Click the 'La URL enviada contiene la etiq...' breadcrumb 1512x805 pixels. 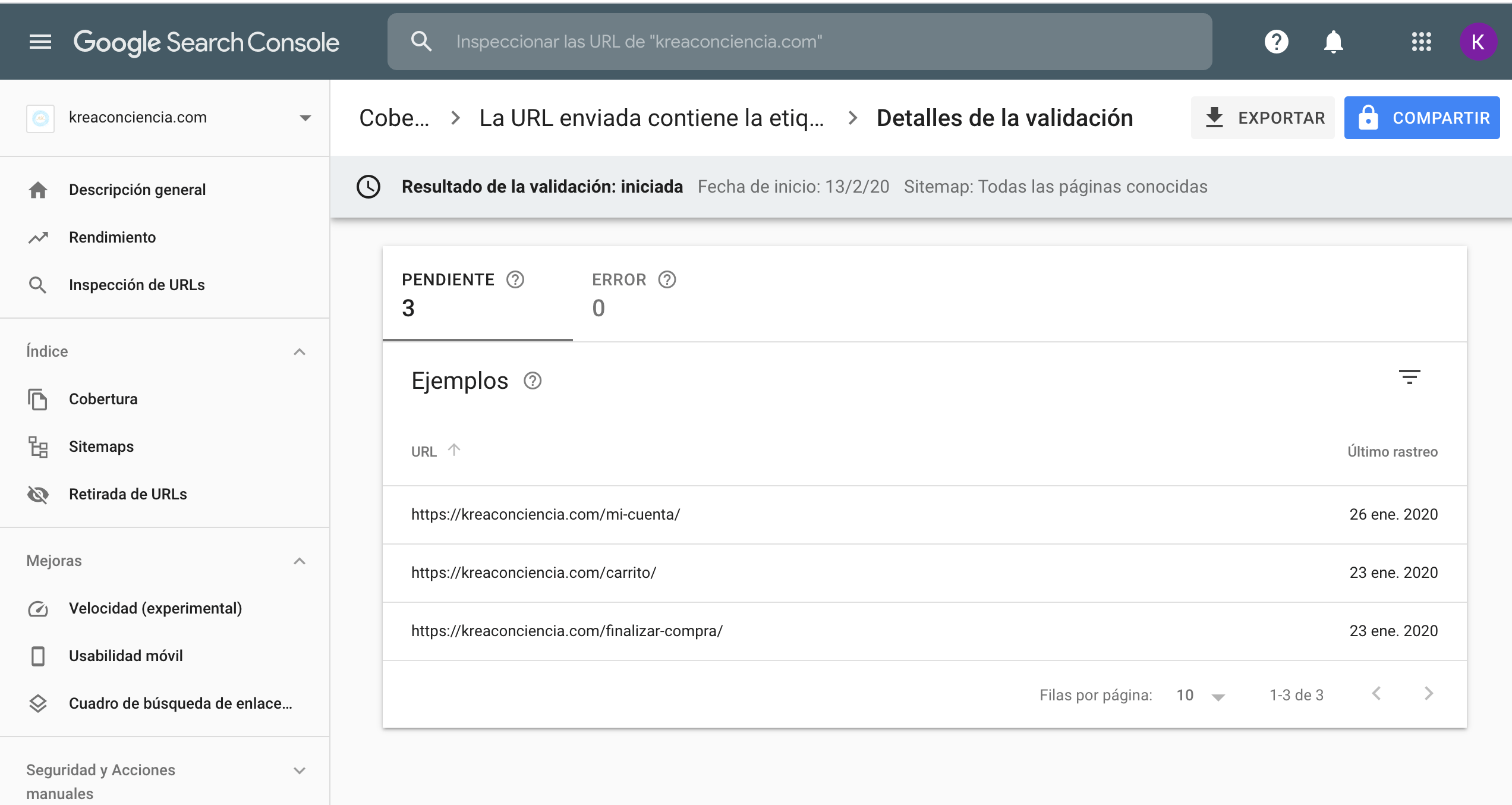click(651, 118)
